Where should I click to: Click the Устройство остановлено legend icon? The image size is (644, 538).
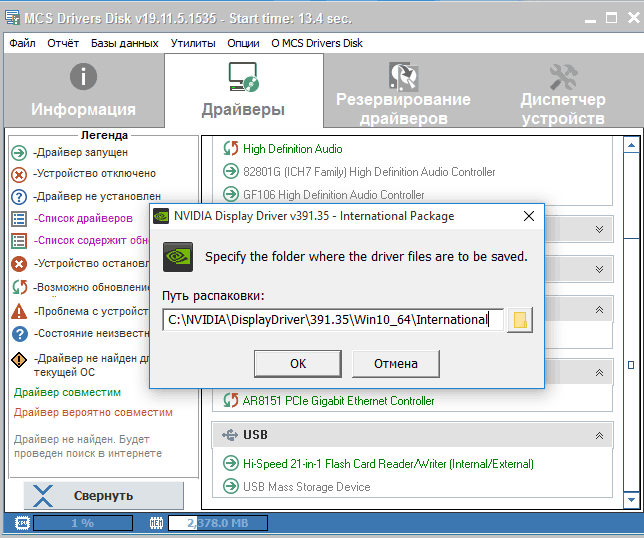pyautogui.click(x=19, y=264)
